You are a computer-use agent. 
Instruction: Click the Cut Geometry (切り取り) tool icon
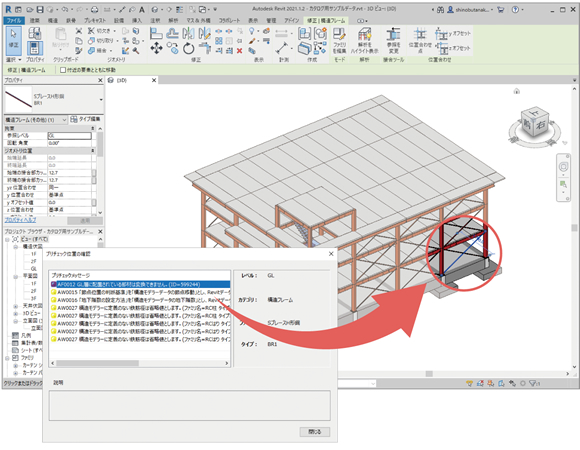pyautogui.click(x=91, y=41)
